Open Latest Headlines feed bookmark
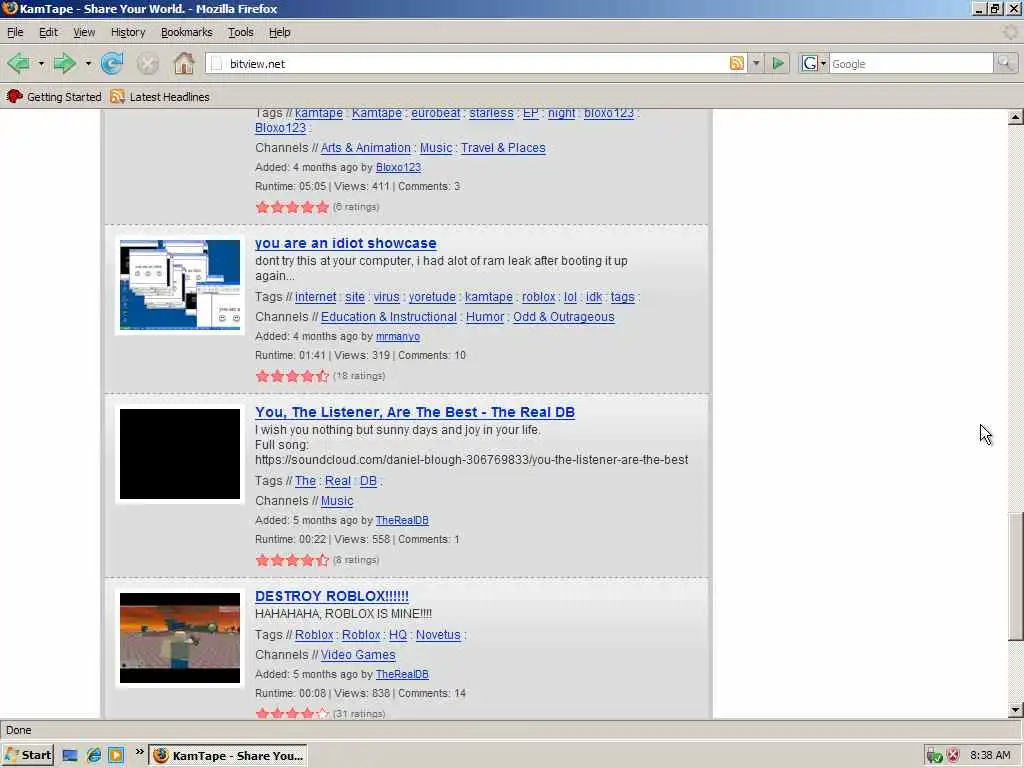The width and height of the screenshot is (1024, 768). [160, 97]
